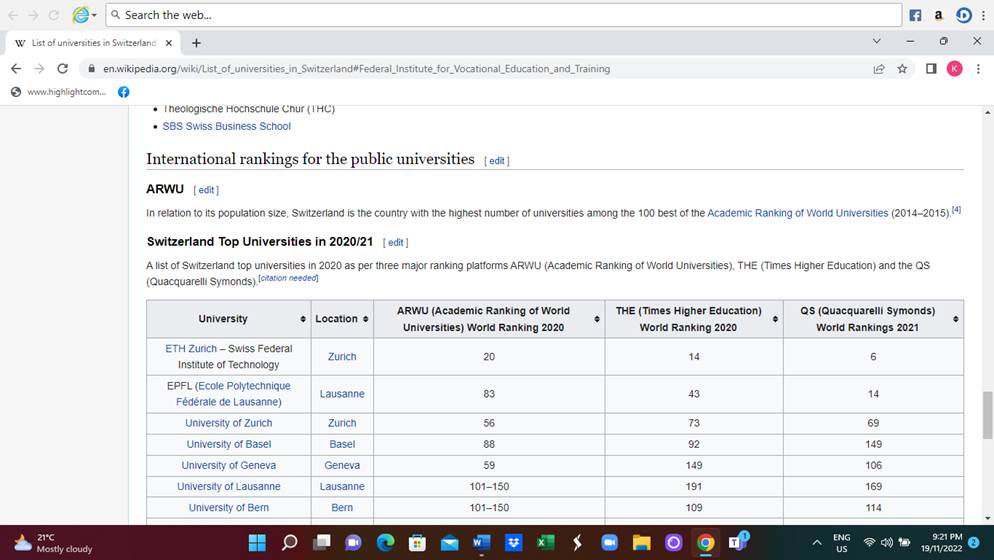Open Task View in taskbar
The height and width of the screenshot is (560, 994).
tap(321, 543)
